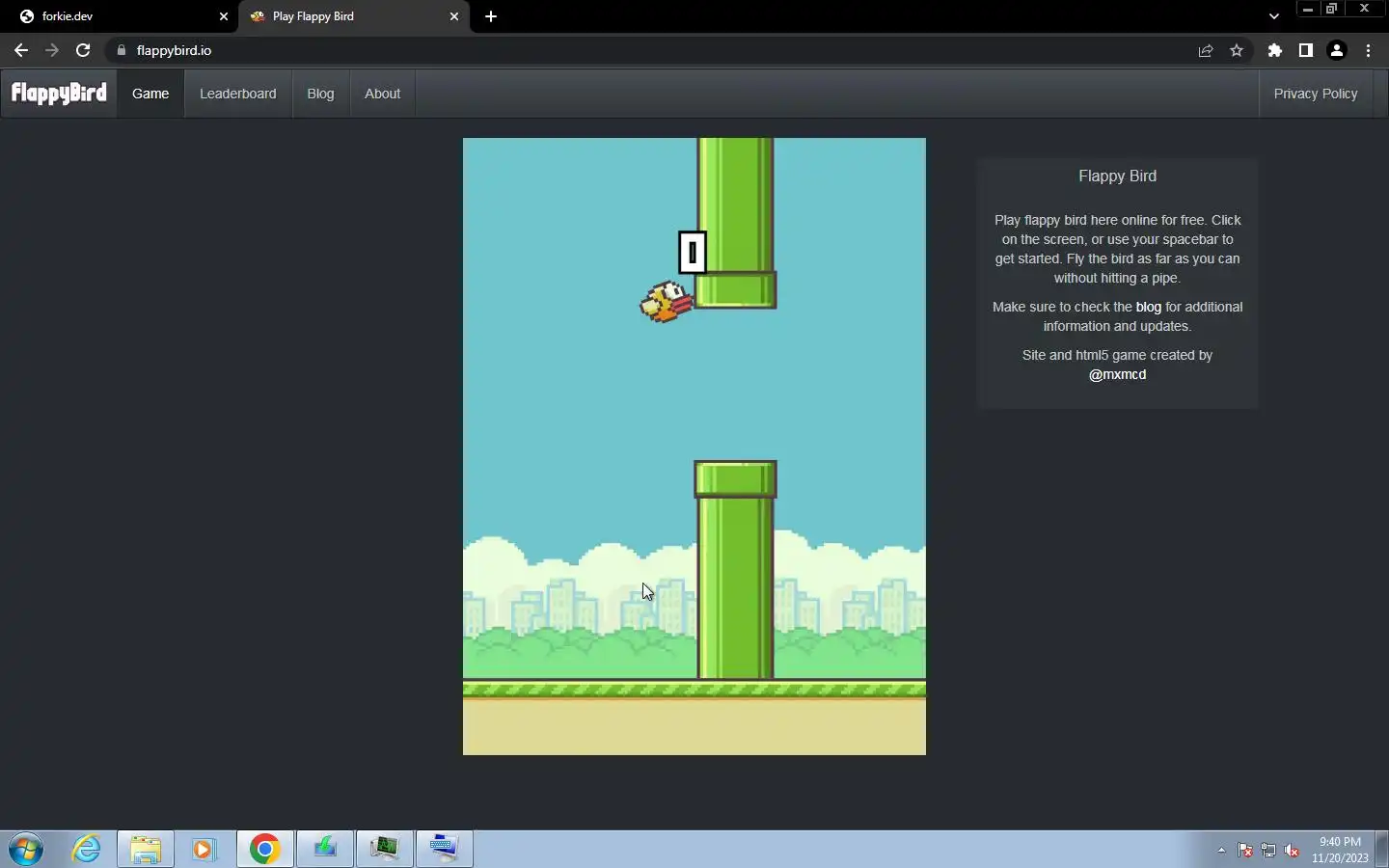Open the Game nav item
The height and width of the screenshot is (868, 1389).
(x=150, y=94)
